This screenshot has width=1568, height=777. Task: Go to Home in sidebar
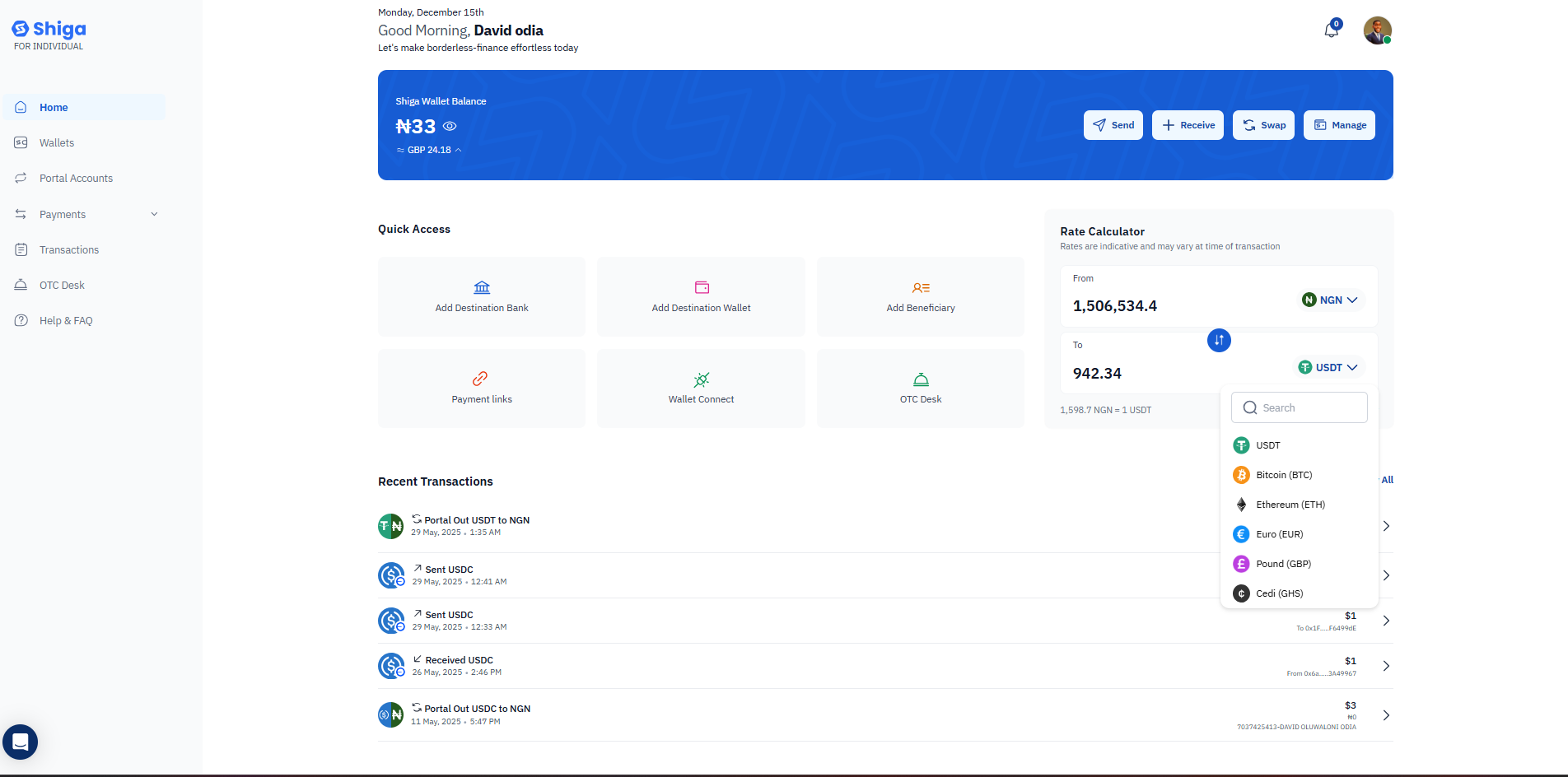click(x=84, y=107)
